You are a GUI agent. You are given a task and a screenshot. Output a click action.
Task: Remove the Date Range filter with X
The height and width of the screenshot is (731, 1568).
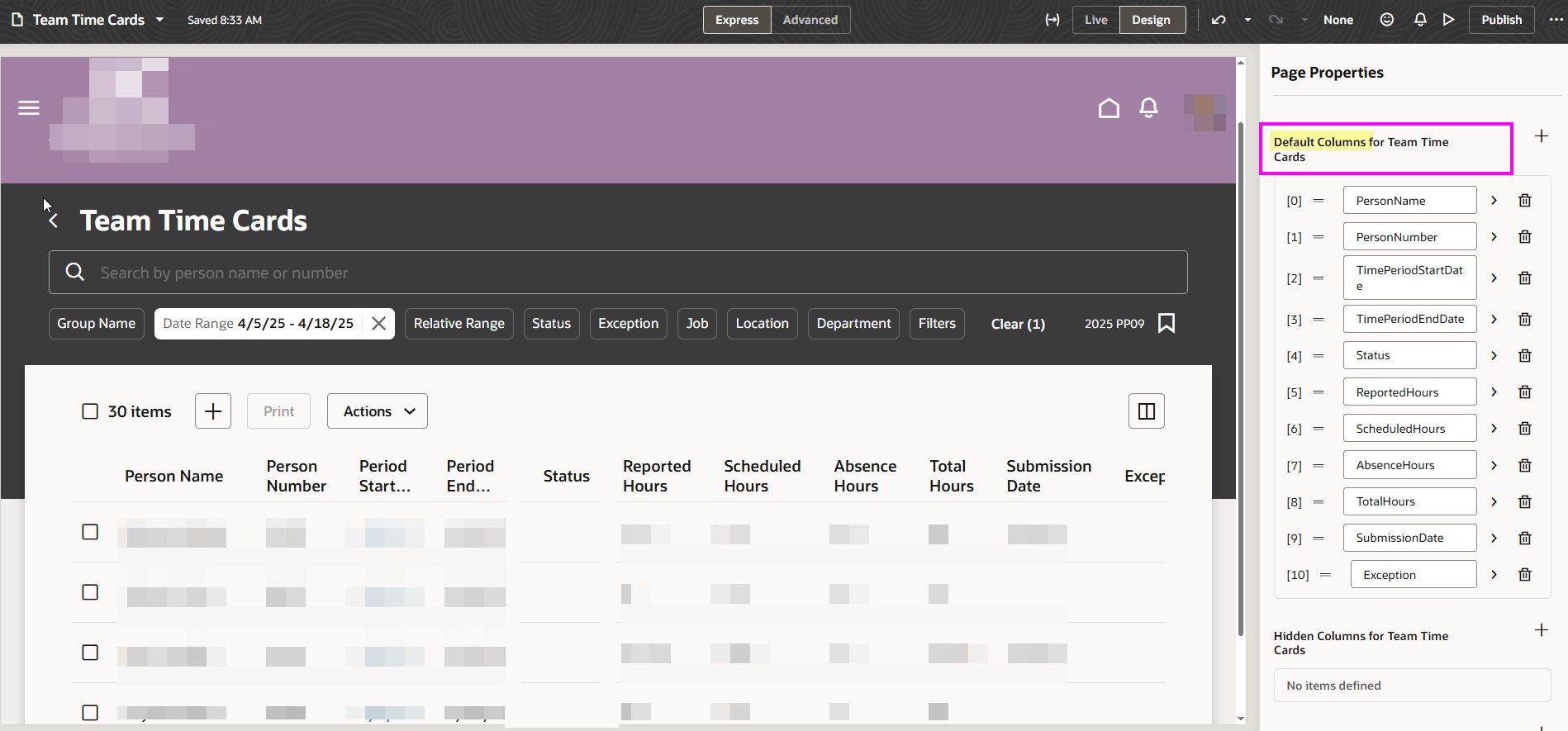(378, 324)
